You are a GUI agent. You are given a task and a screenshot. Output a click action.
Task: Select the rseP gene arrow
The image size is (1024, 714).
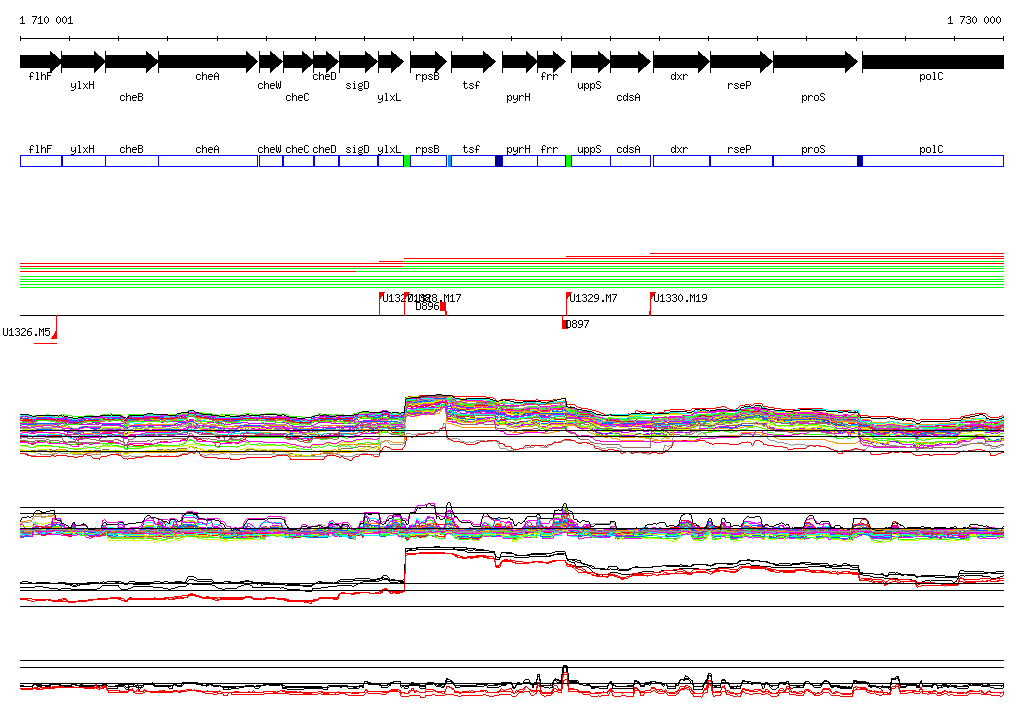pyautogui.click(x=739, y=62)
